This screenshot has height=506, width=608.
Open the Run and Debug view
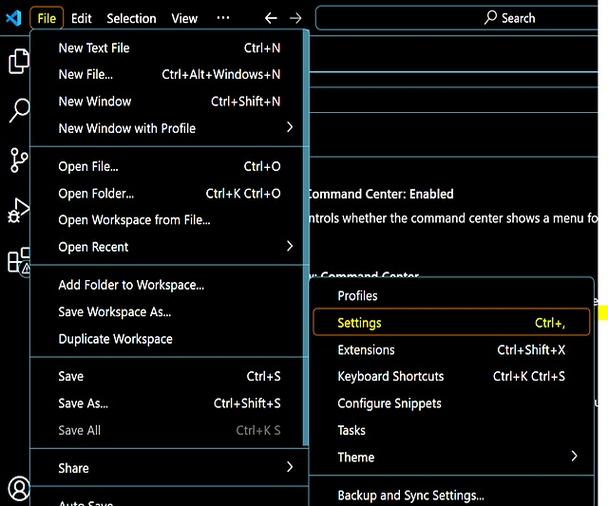point(19,210)
